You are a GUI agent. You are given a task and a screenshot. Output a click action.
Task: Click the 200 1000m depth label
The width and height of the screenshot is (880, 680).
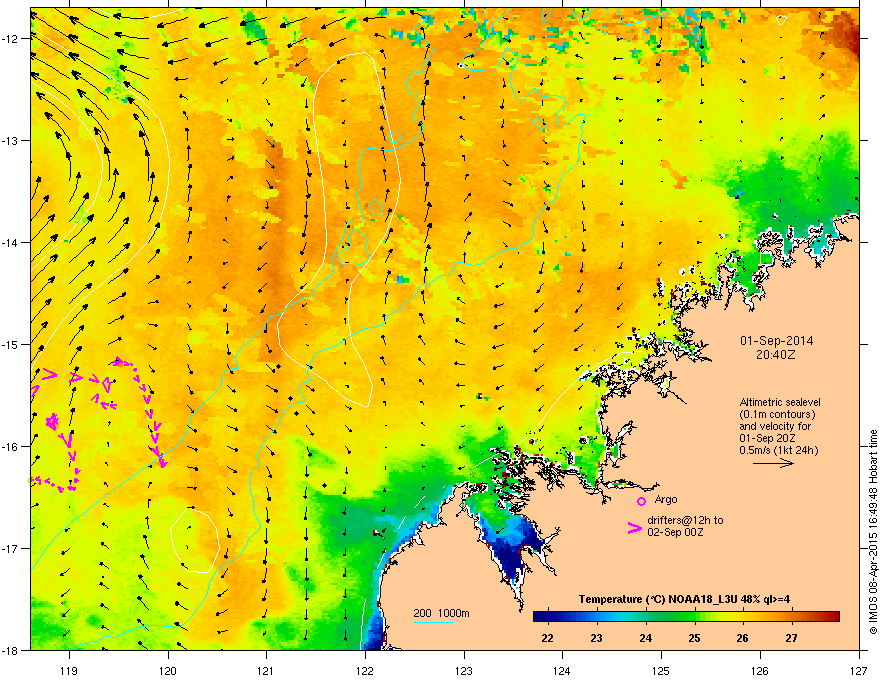(441, 613)
